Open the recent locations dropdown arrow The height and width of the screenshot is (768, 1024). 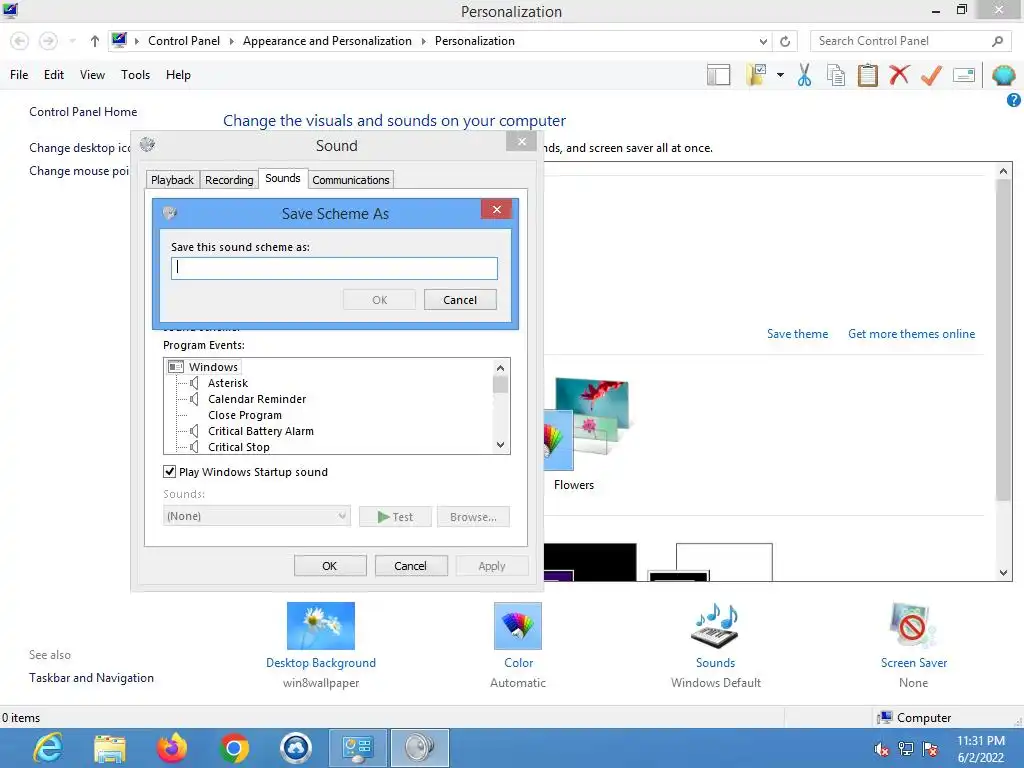coord(72,41)
